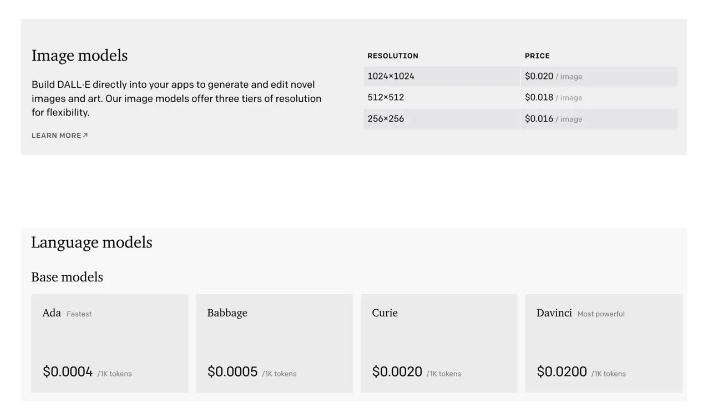Click the $0.018 per image price
The height and width of the screenshot is (413, 706).
click(553, 98)
